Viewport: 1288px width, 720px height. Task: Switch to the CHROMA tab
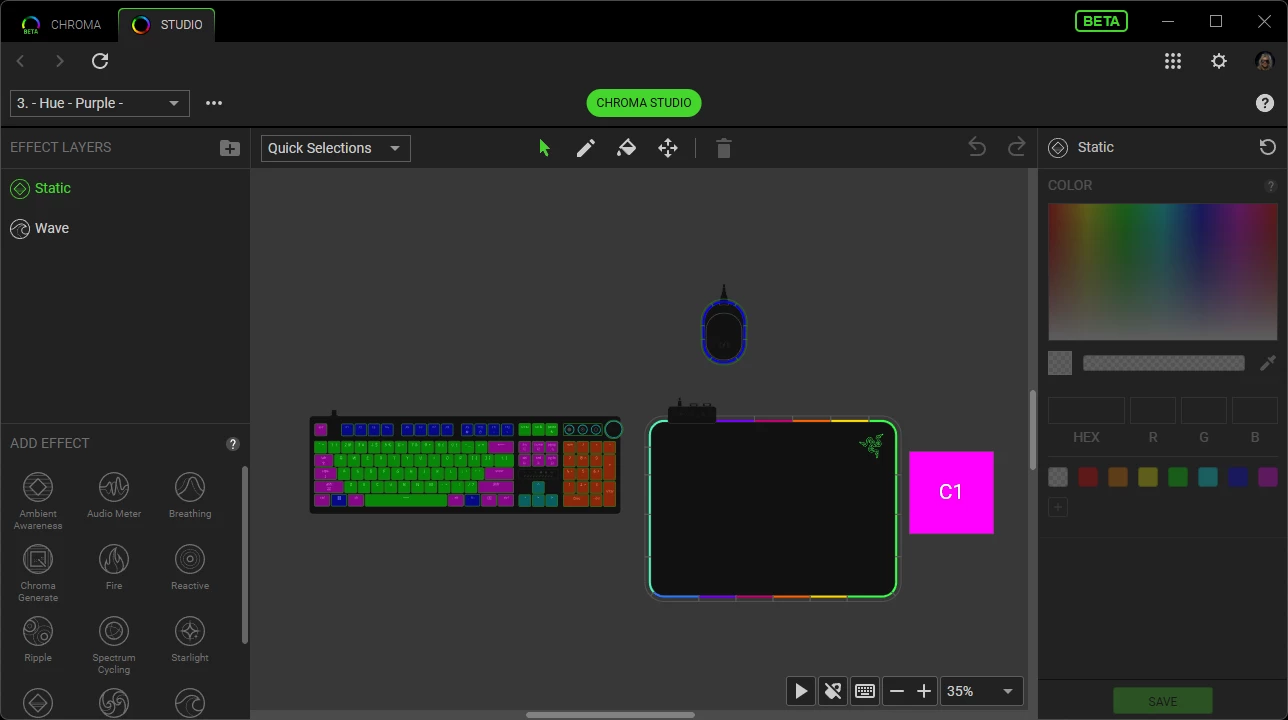[61, 25]
